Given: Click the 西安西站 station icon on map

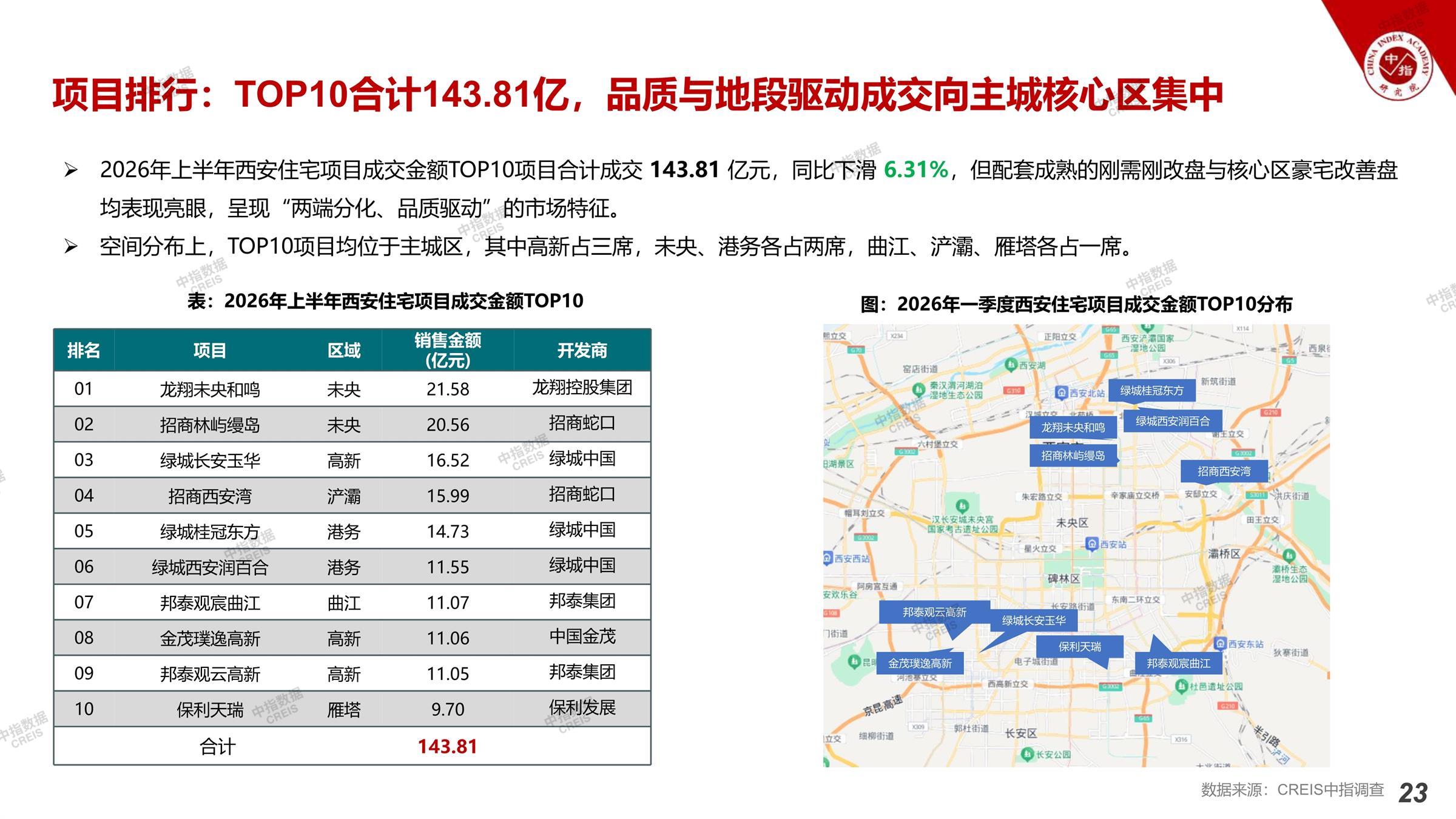Looking at the screenshot, I should pyautogui.click(x=828, y=558).
